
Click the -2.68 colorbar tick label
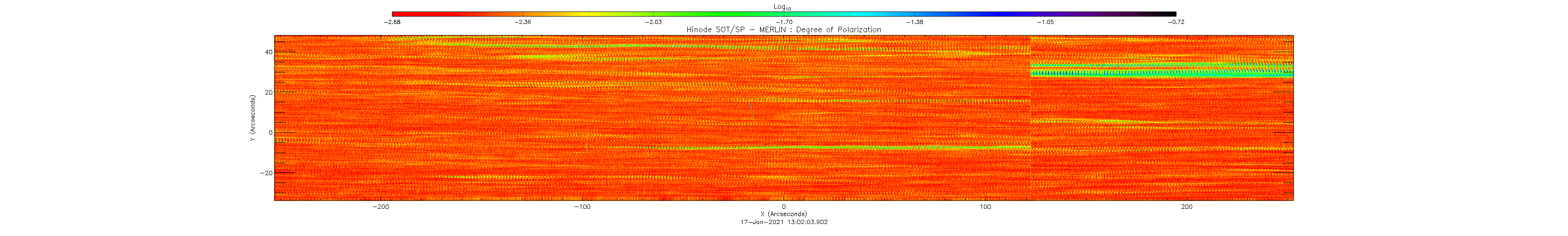pyautogui.click(x=392, y=22)
